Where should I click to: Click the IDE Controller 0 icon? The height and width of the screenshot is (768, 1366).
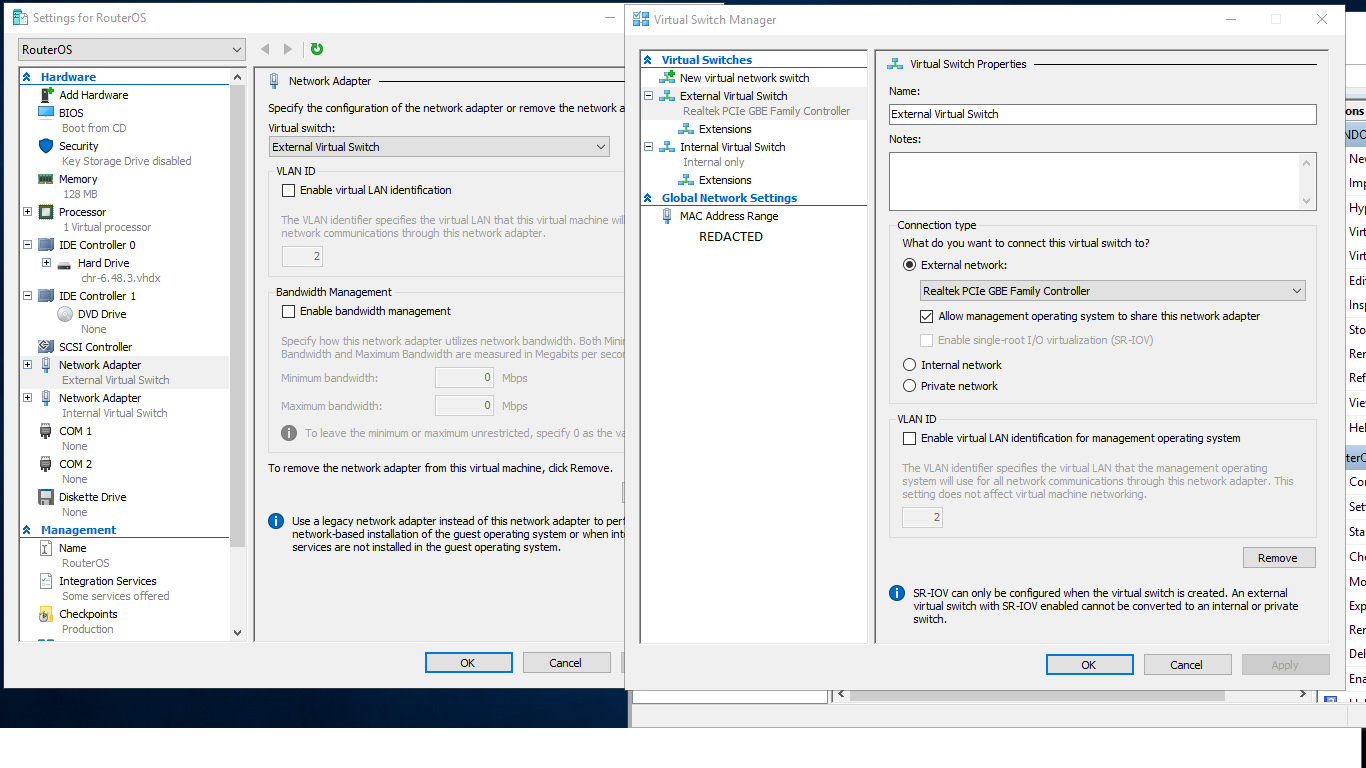tap(45, 245)
